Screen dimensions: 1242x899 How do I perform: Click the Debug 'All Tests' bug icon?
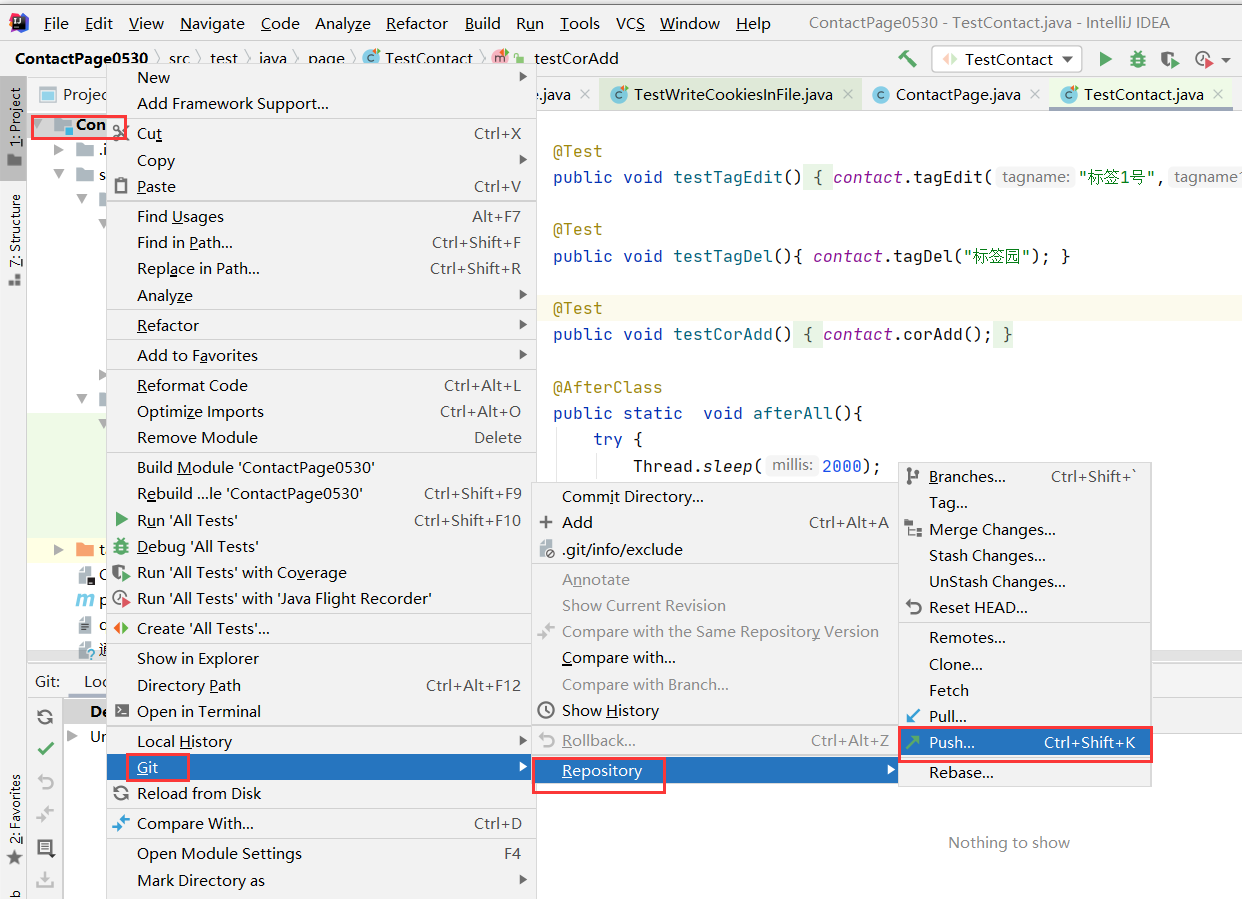pos(121,546)
